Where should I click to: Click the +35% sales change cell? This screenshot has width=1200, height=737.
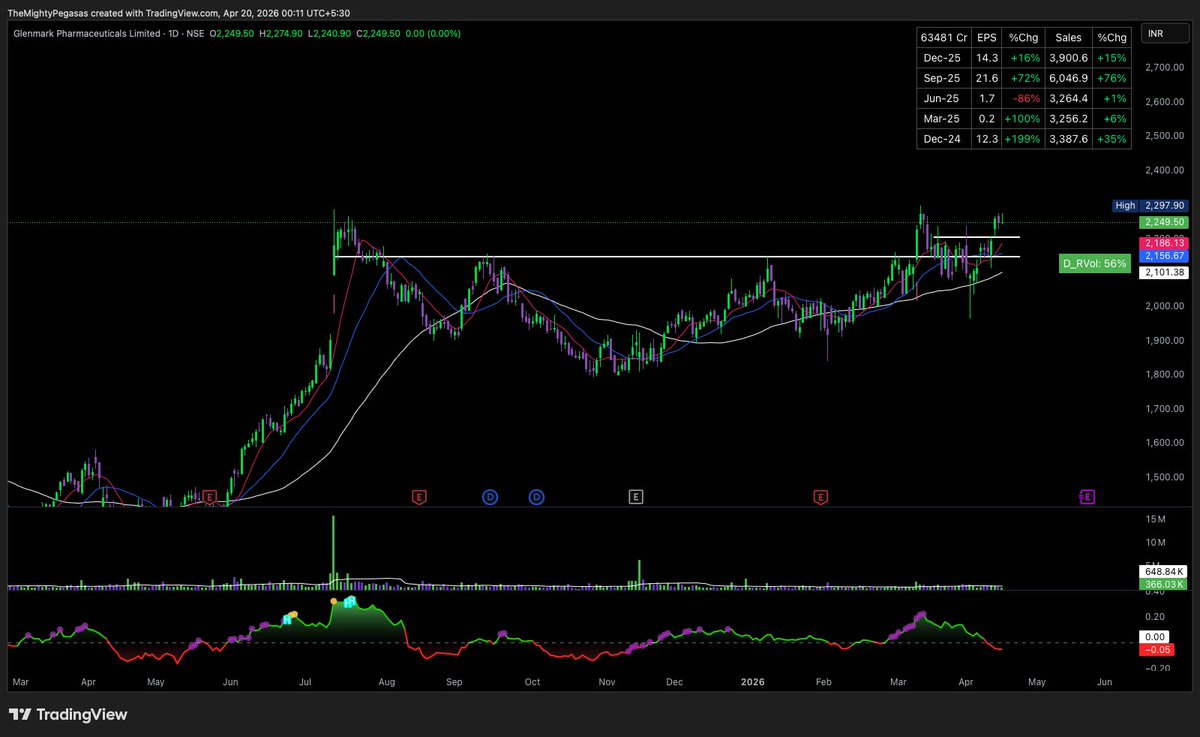(x=1112, y=139)
